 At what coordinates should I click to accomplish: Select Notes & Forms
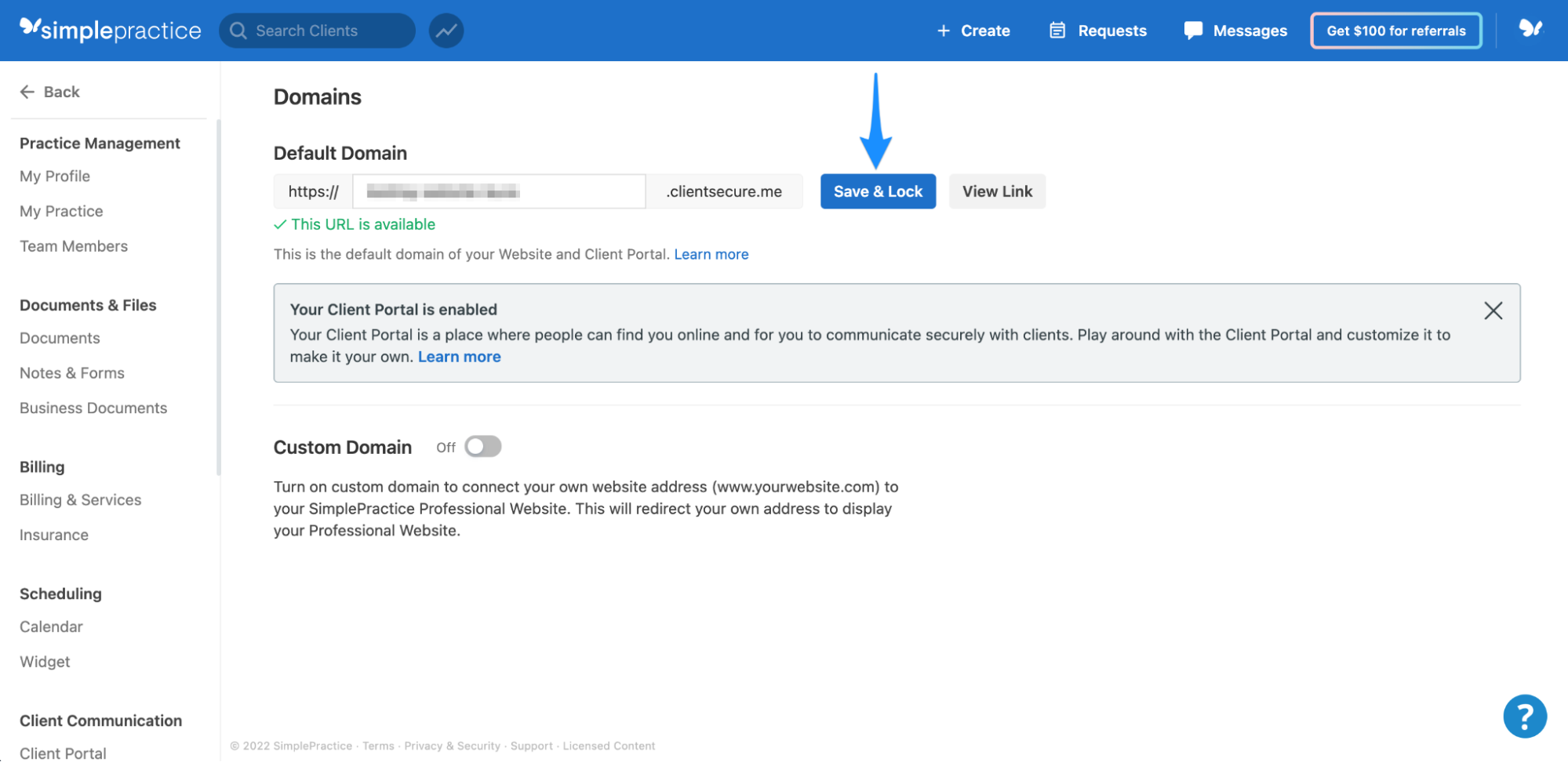pyautogui.click(x=72, y=373)
